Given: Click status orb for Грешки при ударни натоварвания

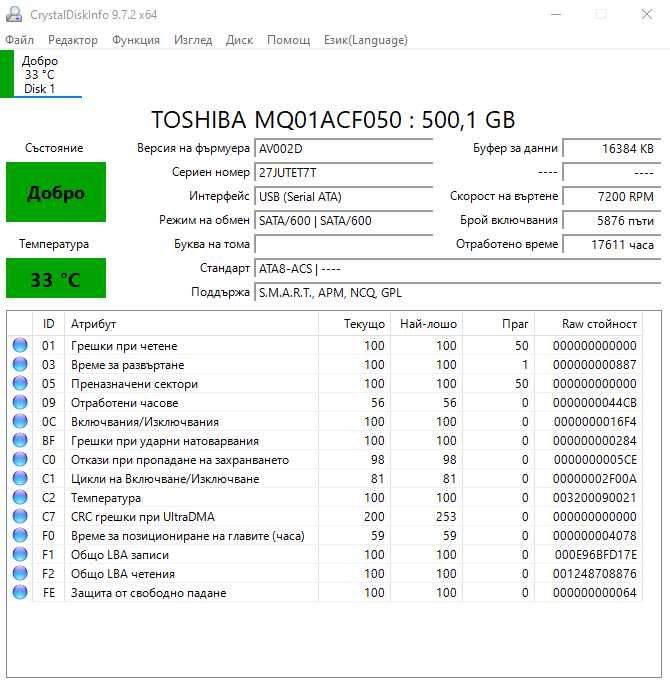Looking at the screenshot, I should pyautogui.click(x=20, y=440).
